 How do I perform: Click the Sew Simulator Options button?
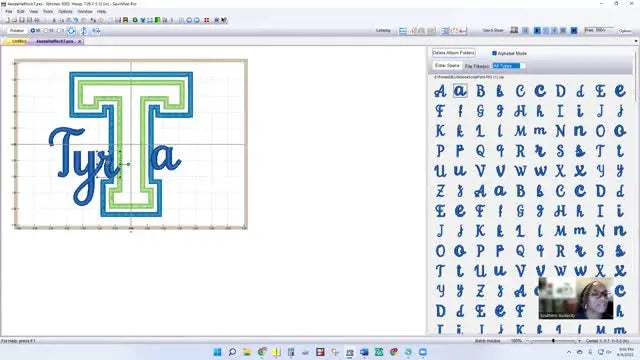625,31
